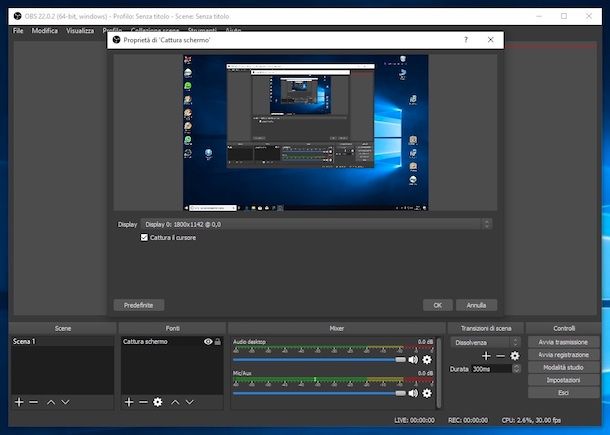610x435 pixels.
Task: Open the Visualizza menu
Action: (80, 31)
